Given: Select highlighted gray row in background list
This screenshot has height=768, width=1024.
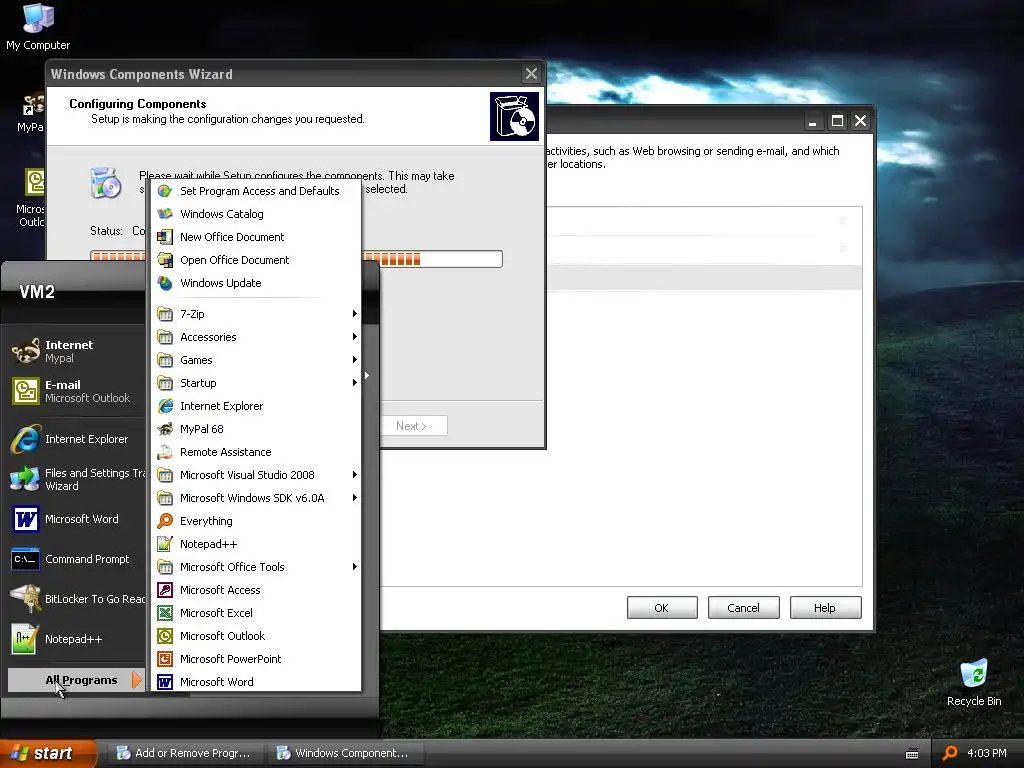Looking at the screenshot, I should tap(704, 278).
